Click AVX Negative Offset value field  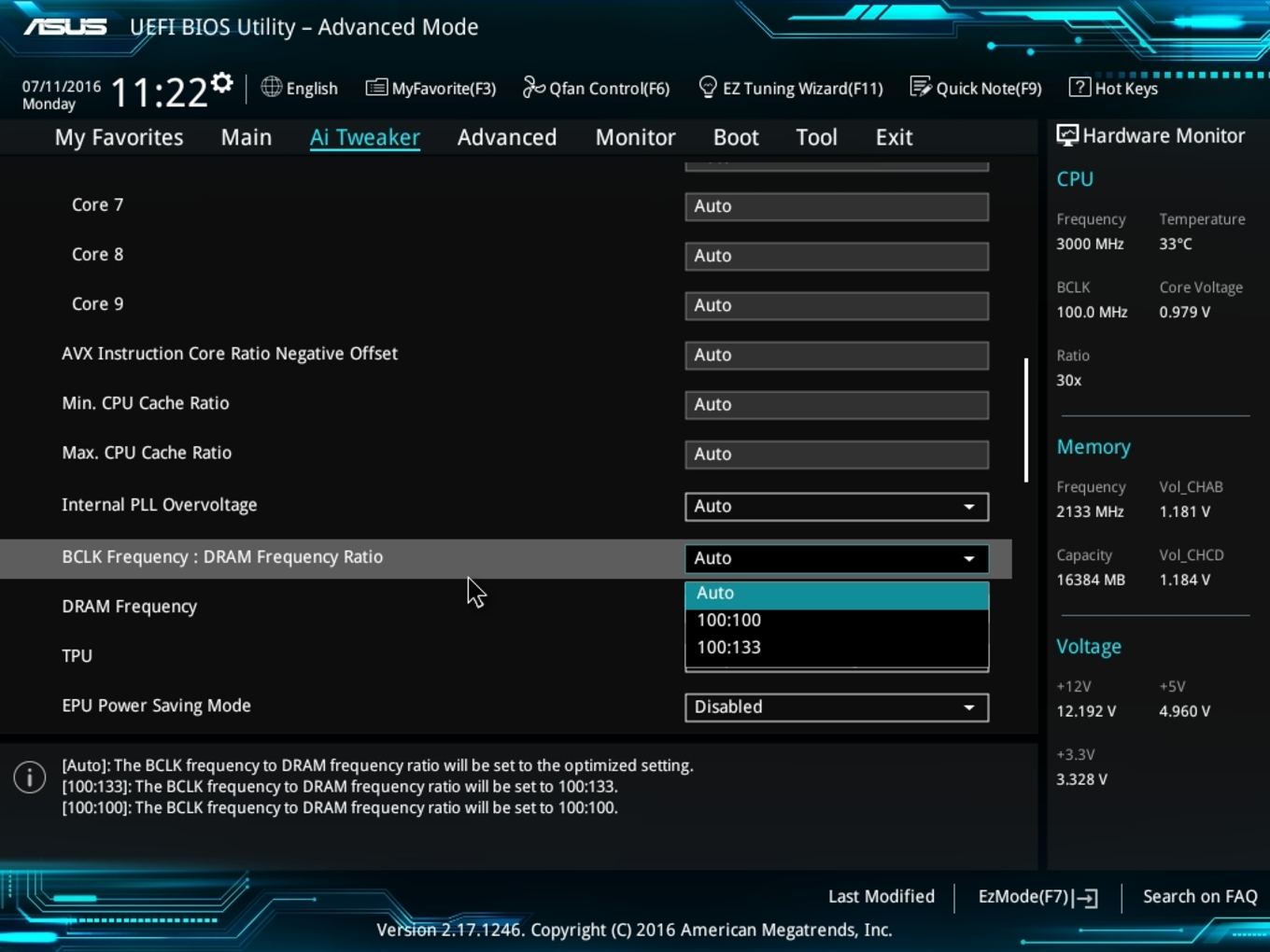click(837, 356)
